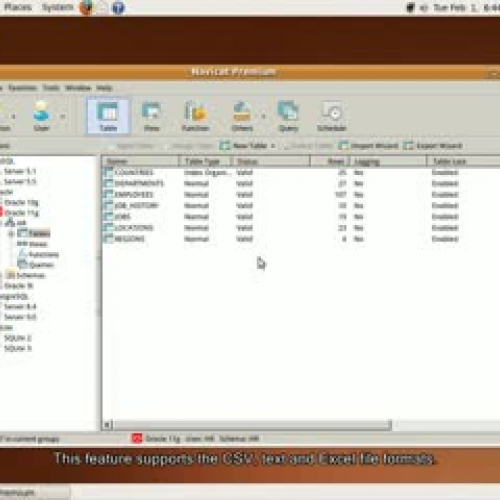Select Oracle 10g connection in tree

[21, 202]
